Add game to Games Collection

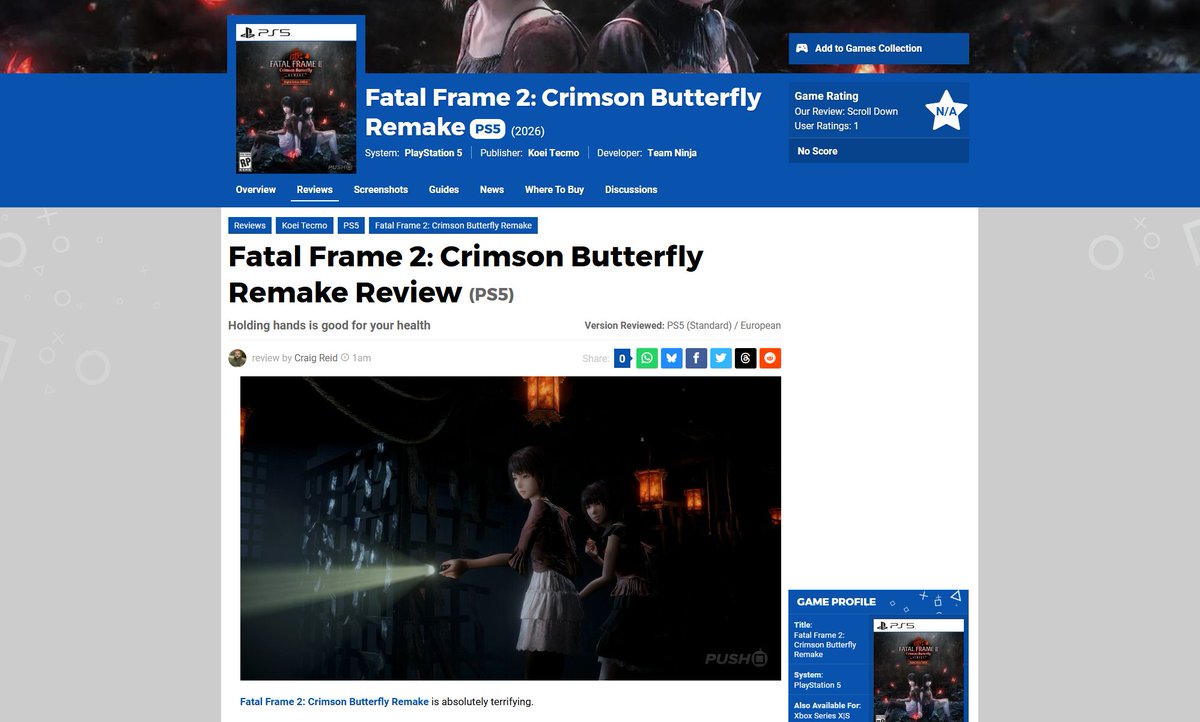tap(879, 48)
